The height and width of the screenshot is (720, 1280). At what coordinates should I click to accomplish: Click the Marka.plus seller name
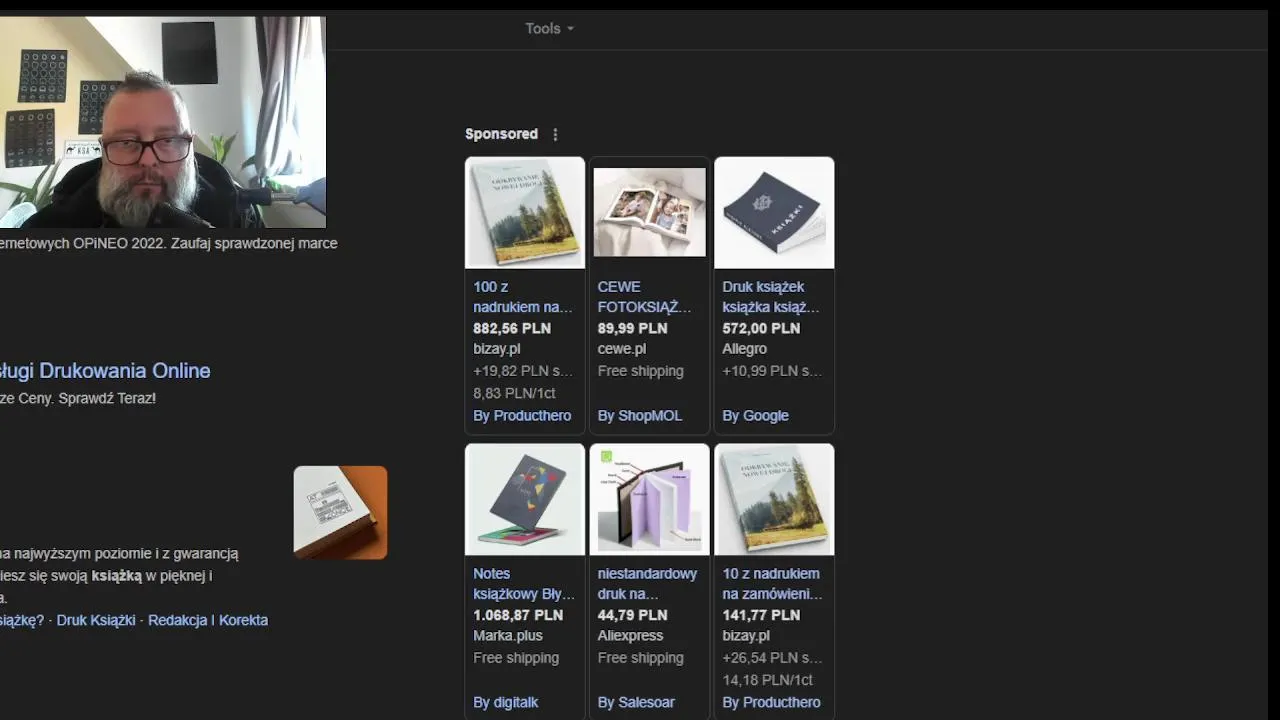[508, 636]
